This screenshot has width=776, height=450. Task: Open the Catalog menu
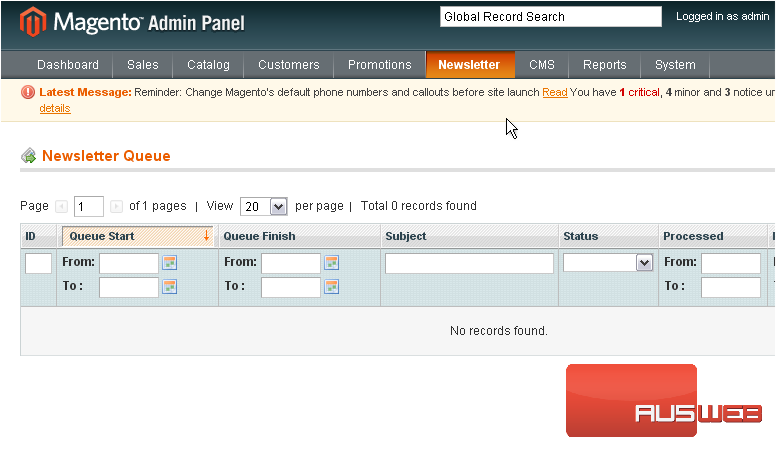208,65
